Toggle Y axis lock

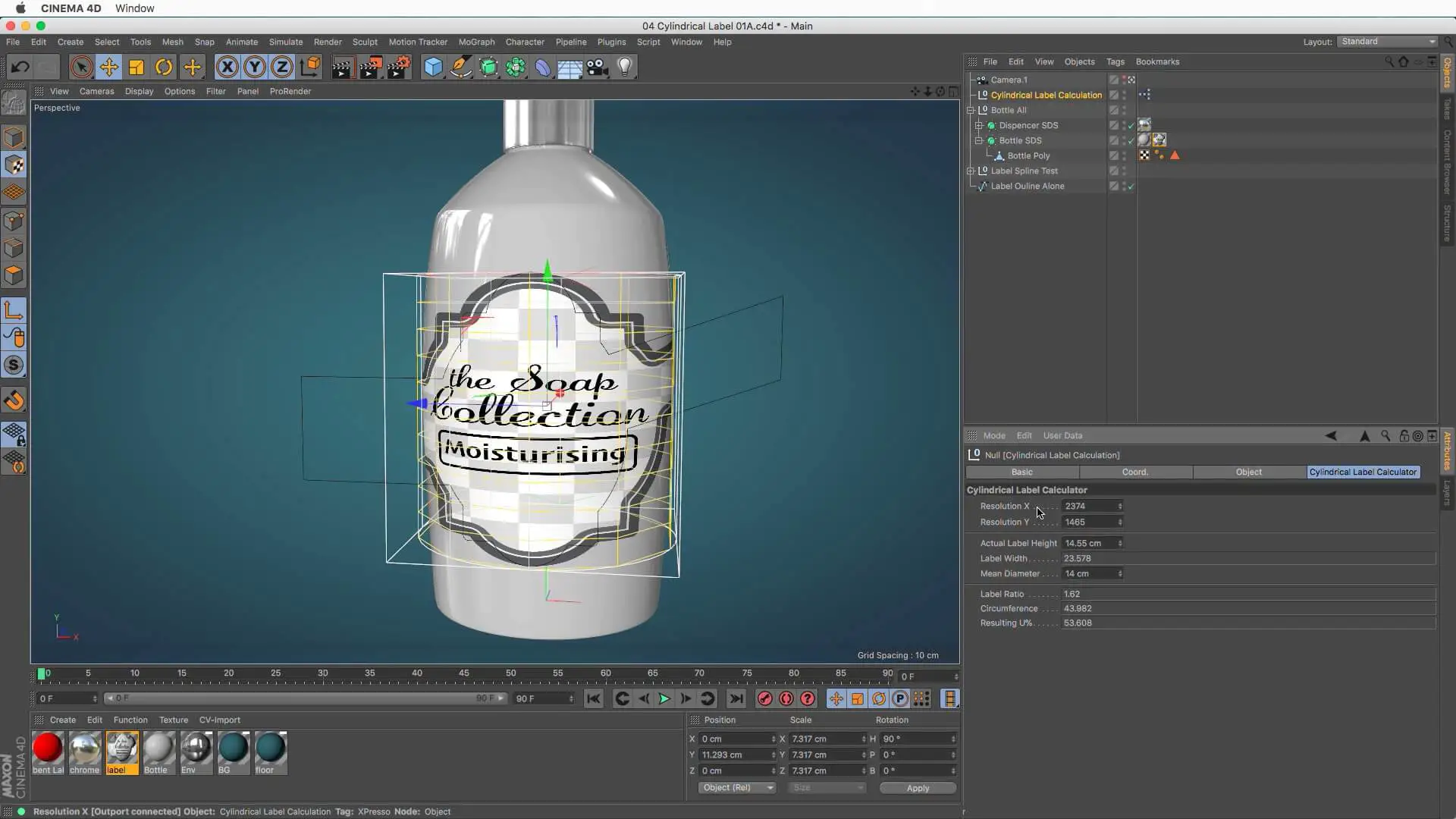point(255,67)
